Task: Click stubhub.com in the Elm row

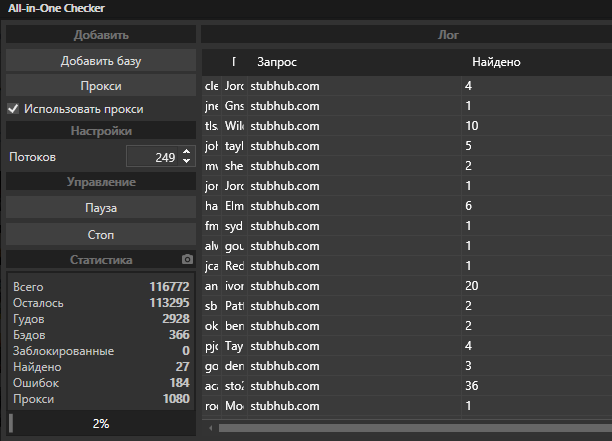Action: [x=285, y=206]
